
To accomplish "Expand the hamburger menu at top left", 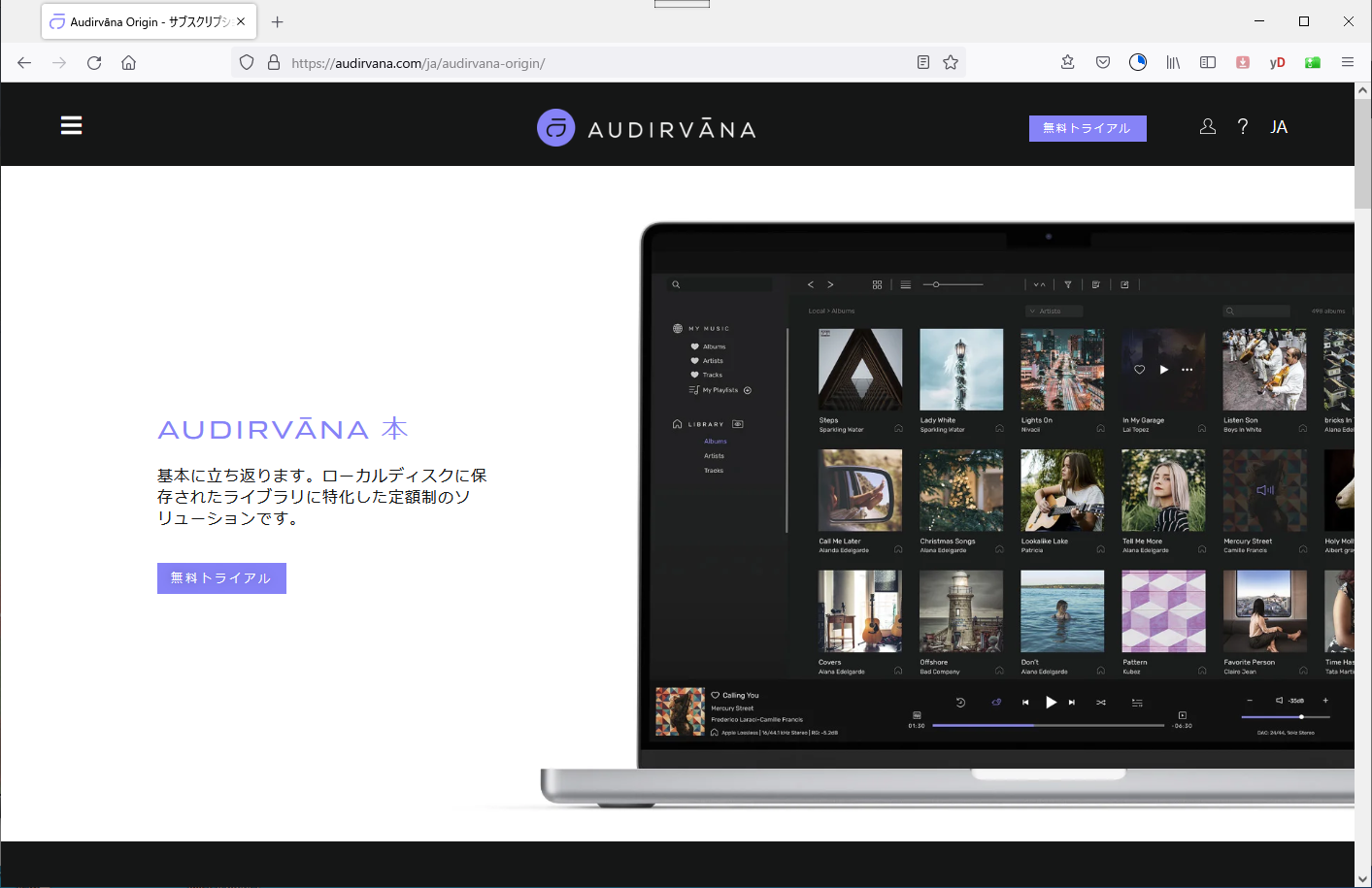I will point(71,124).
